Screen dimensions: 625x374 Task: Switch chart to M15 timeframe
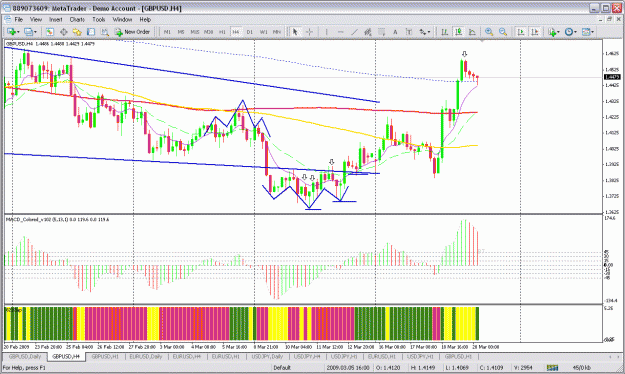(x=195, y=32)
